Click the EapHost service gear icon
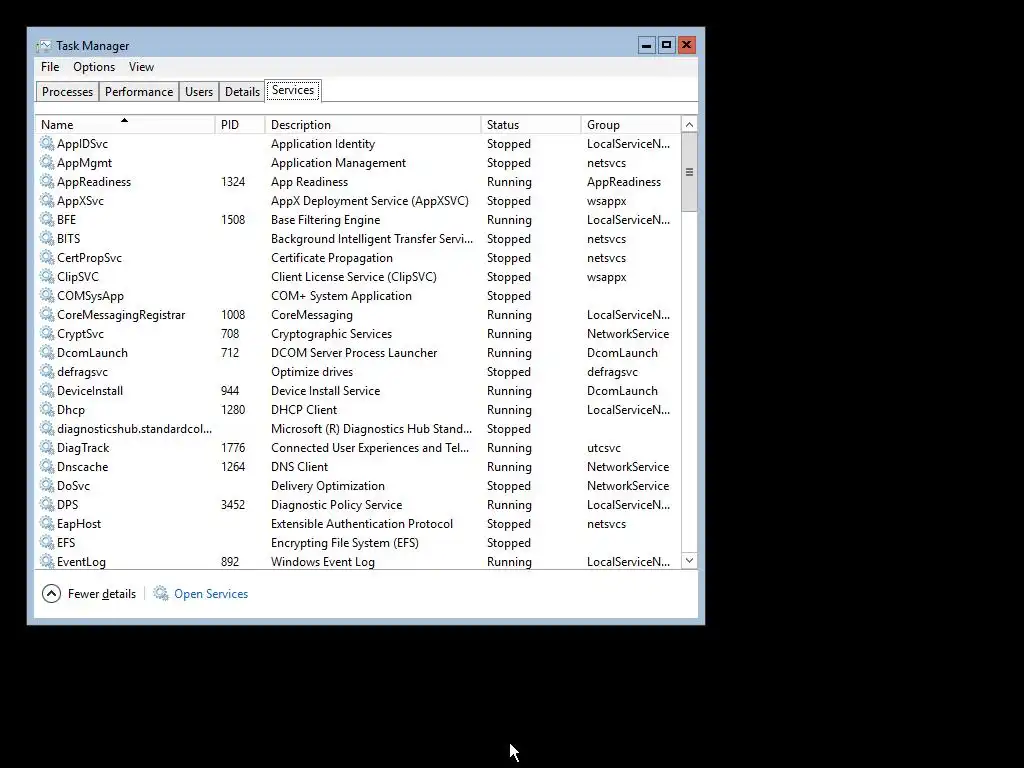1024x768 pixels. pyautogui.click(x=47, y=522)
